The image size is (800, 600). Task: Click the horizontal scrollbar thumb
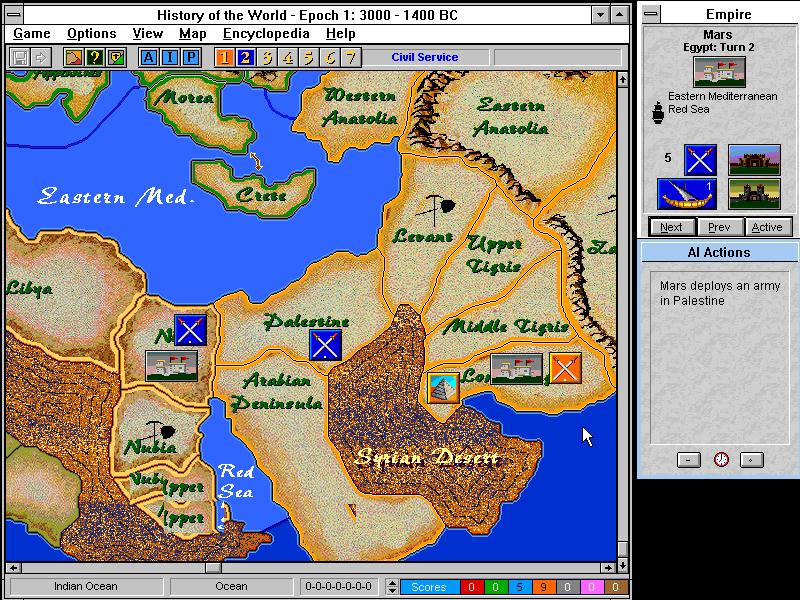pos(213,567)
